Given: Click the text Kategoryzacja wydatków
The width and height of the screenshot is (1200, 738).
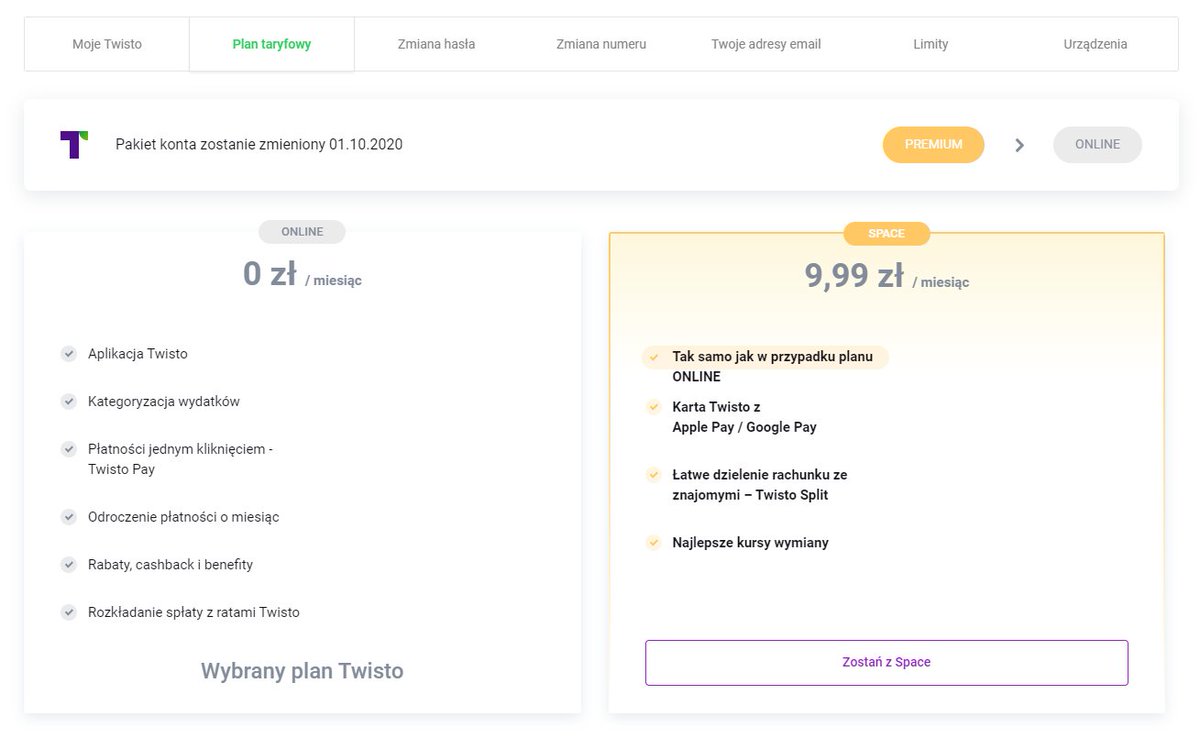Looking at the screenshot, I should click(x=164, y=401).
